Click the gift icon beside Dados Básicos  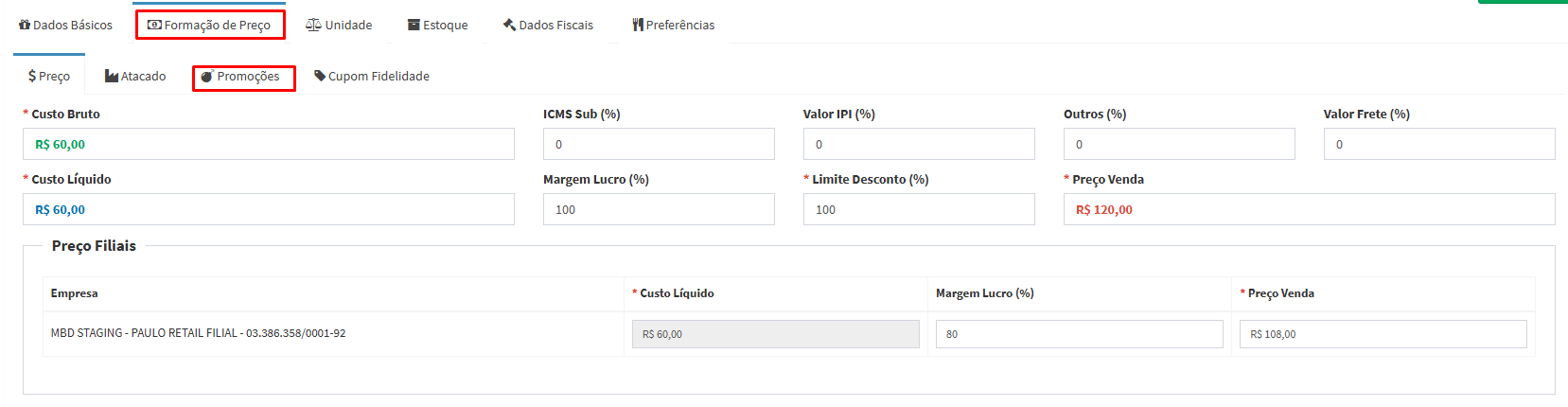tap(25, 26)
